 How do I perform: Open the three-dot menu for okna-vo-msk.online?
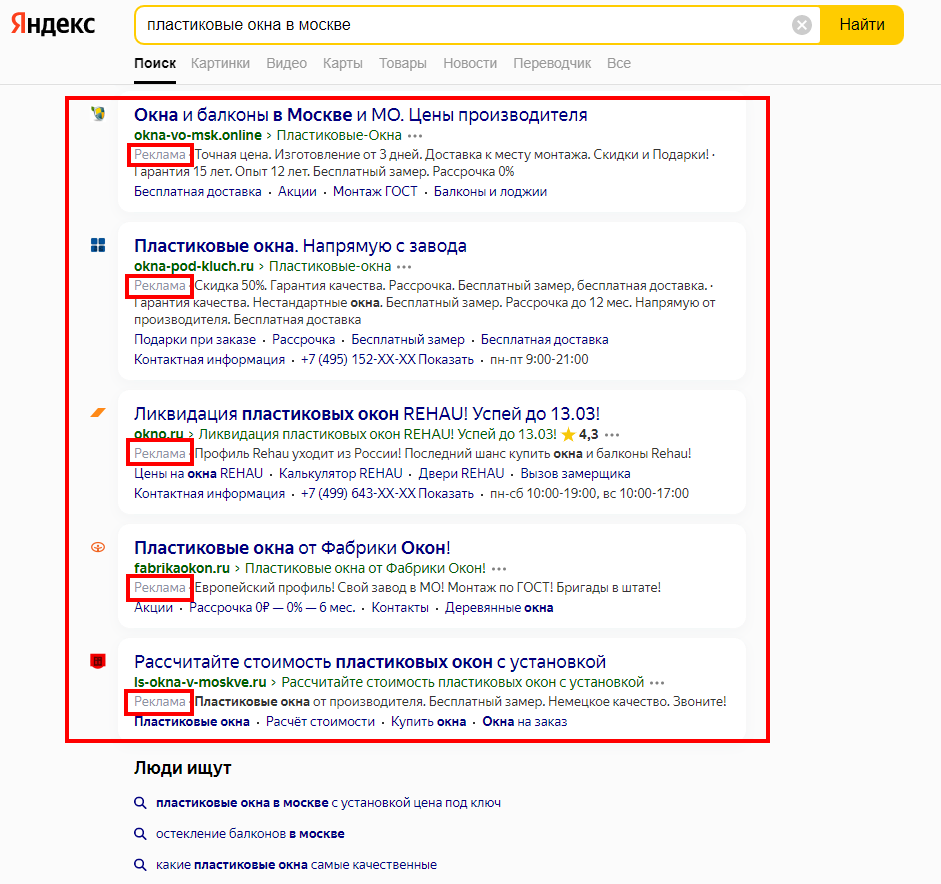click(415, 136)
